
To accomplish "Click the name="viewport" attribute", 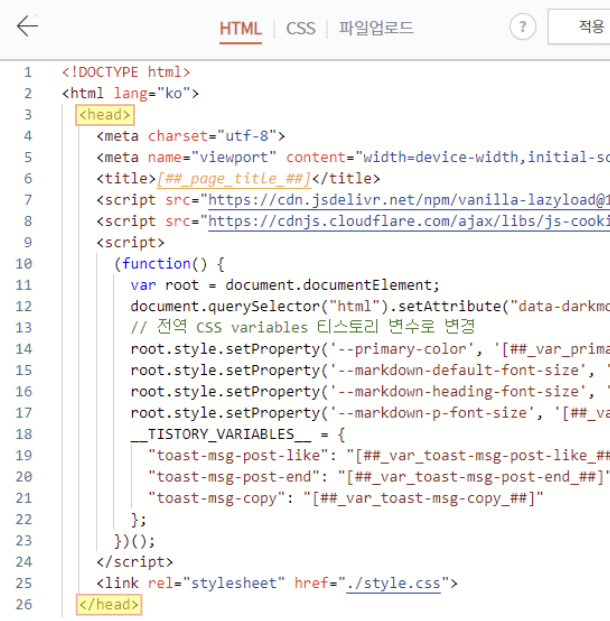I will (x=212, y=158).
